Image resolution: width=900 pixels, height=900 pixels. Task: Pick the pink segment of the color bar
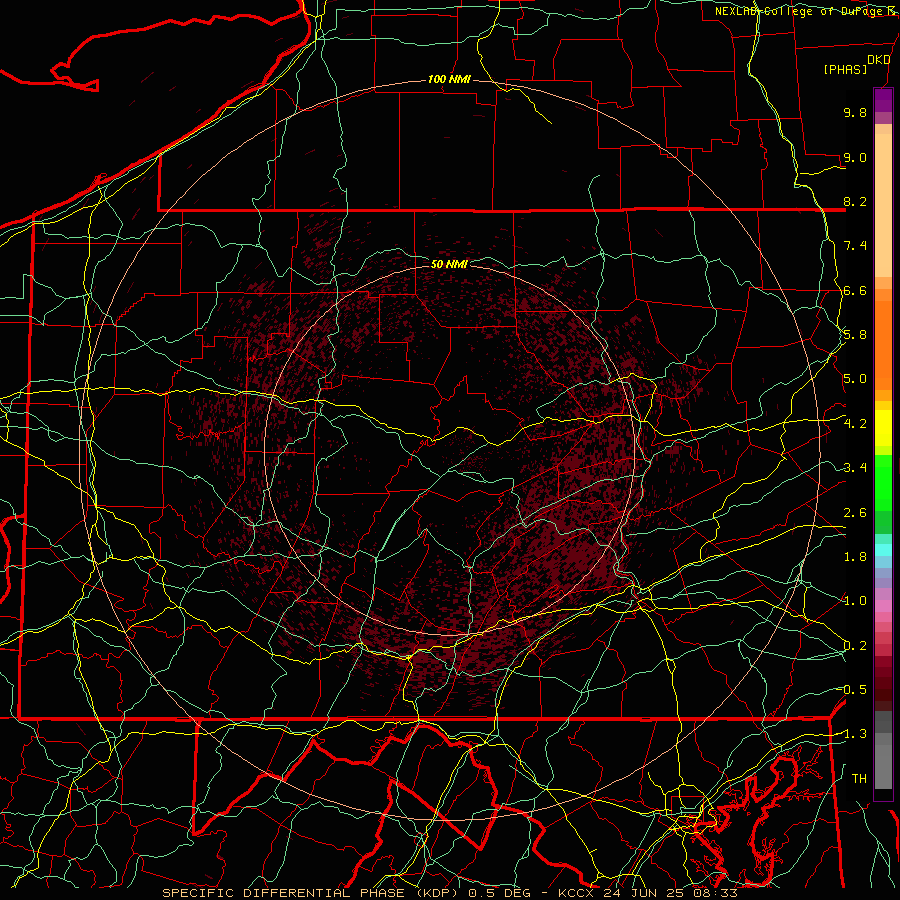pos(883,606)
